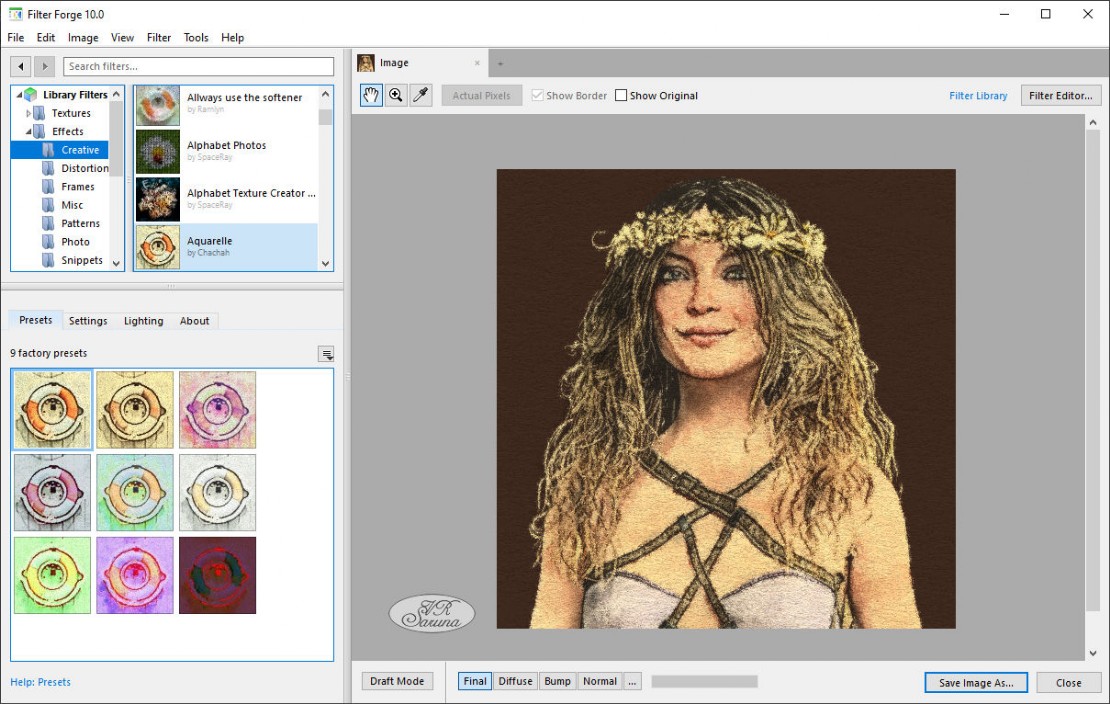Switch render view to Bump
Viewport: 1110px width, 704px height.
click(558, 681)
